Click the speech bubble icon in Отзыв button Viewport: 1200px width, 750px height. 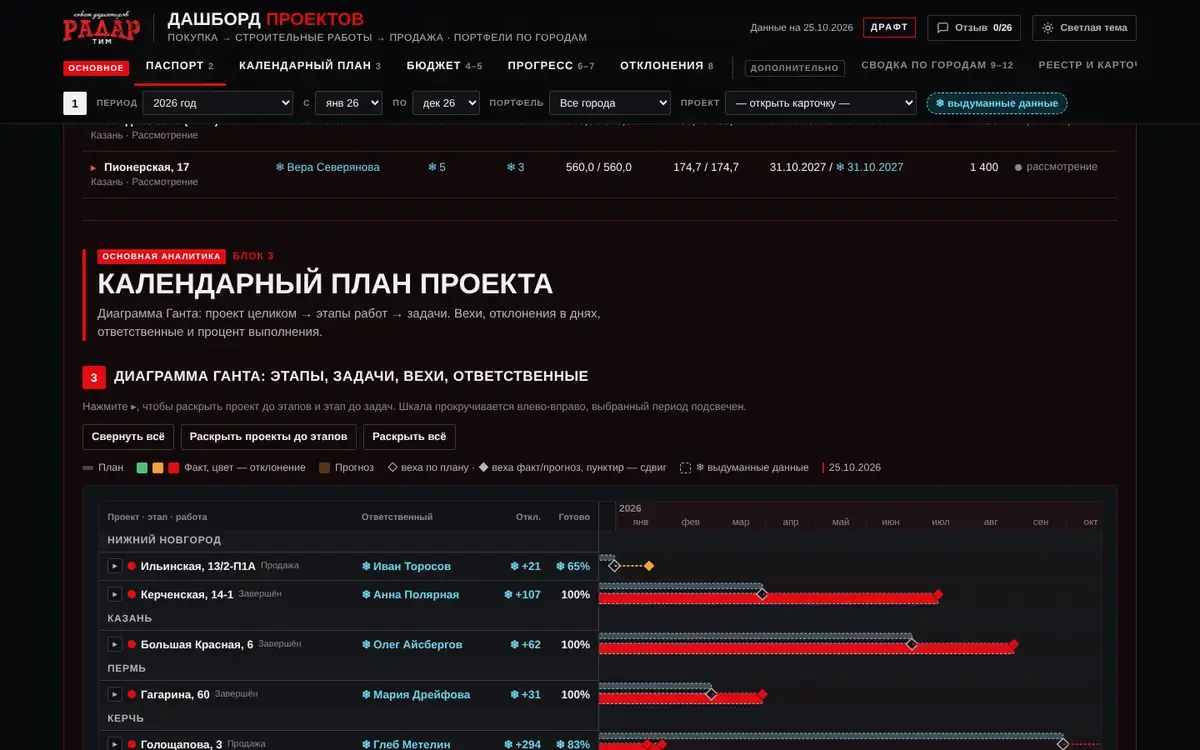tap(942, 28)
